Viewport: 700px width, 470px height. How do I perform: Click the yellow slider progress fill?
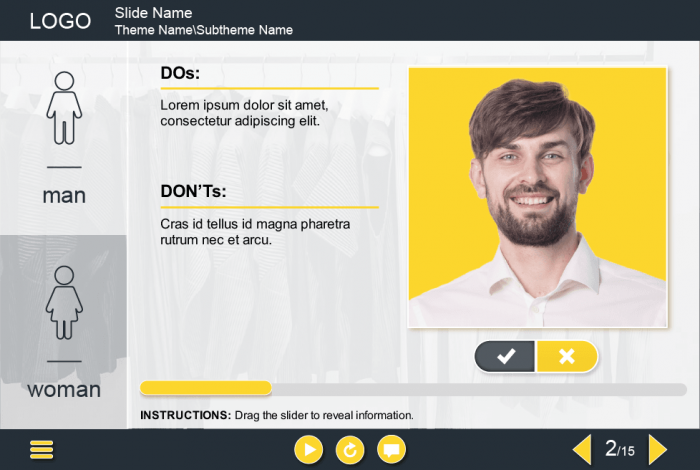tap(206, 388)
